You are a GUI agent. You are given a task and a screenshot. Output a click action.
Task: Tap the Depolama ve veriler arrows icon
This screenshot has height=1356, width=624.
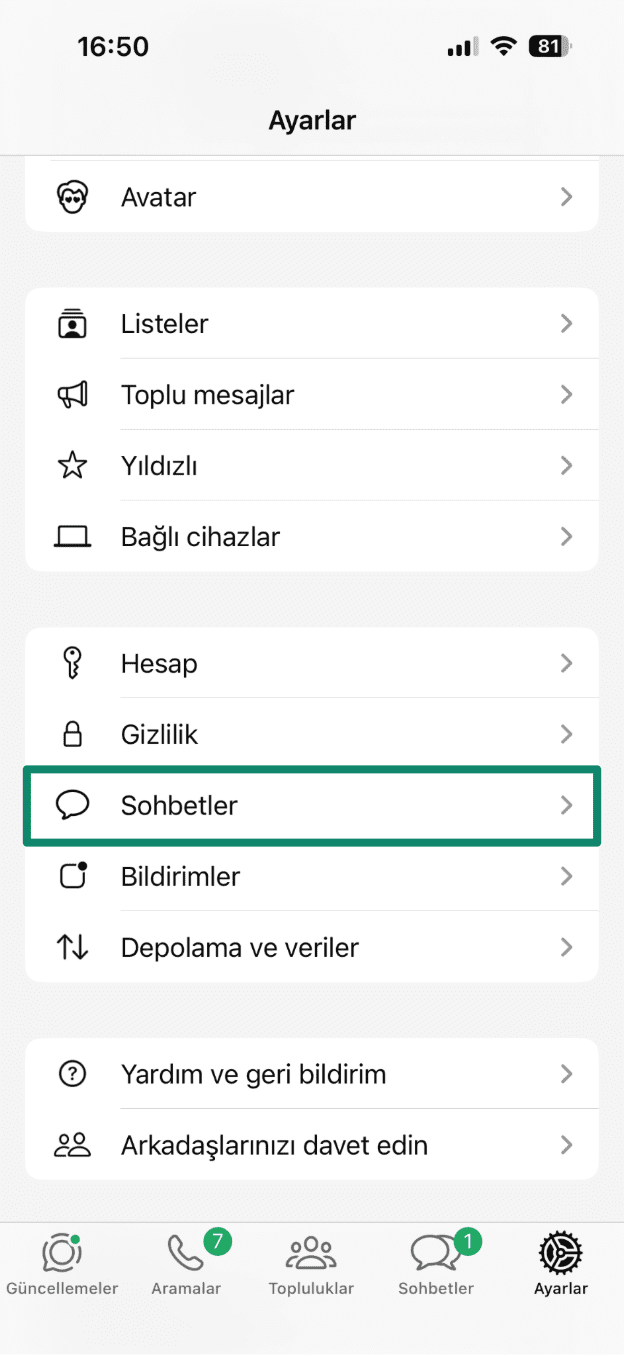coord(72,947)
